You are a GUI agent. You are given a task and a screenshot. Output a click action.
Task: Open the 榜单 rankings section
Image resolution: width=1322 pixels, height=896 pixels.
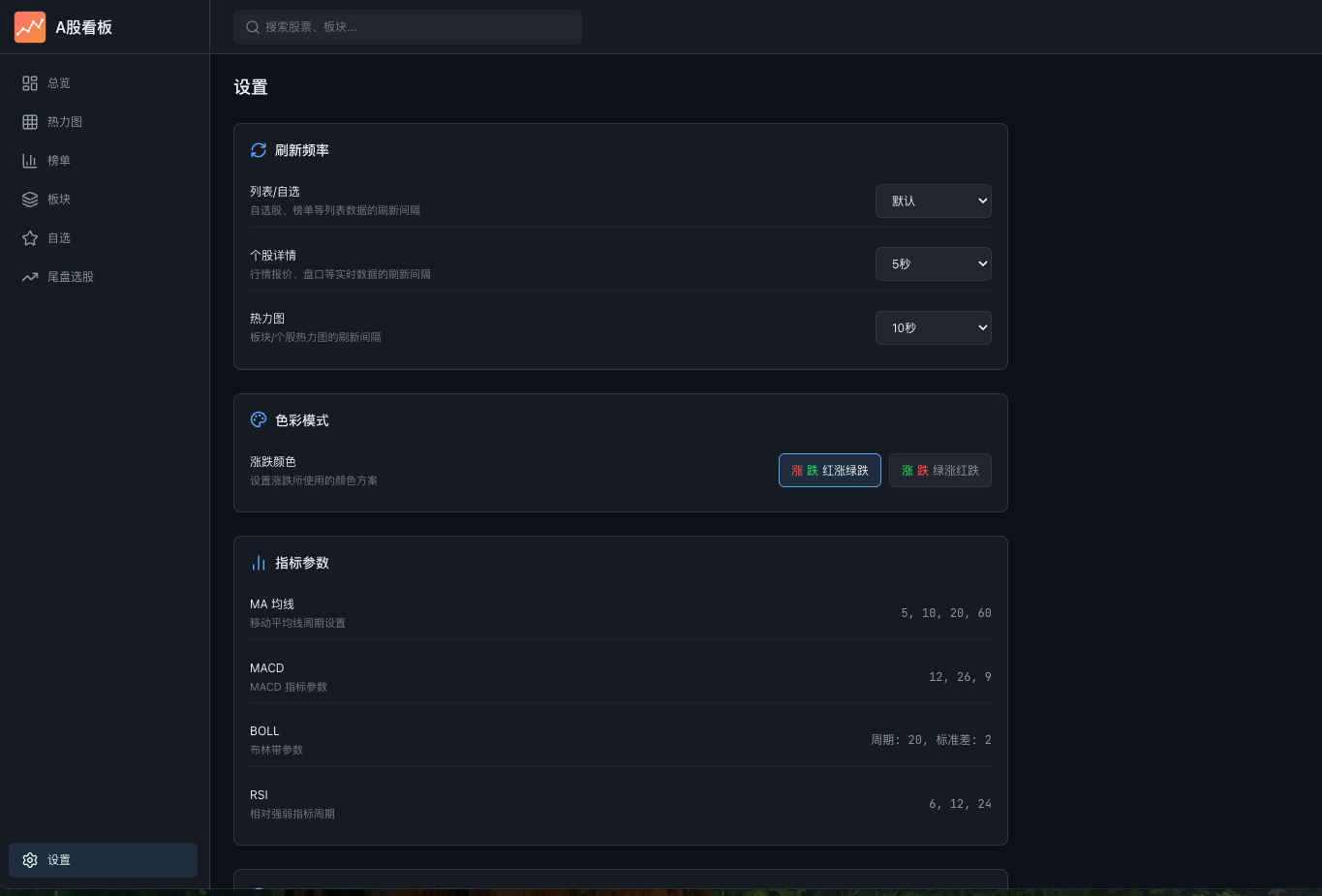58,160
